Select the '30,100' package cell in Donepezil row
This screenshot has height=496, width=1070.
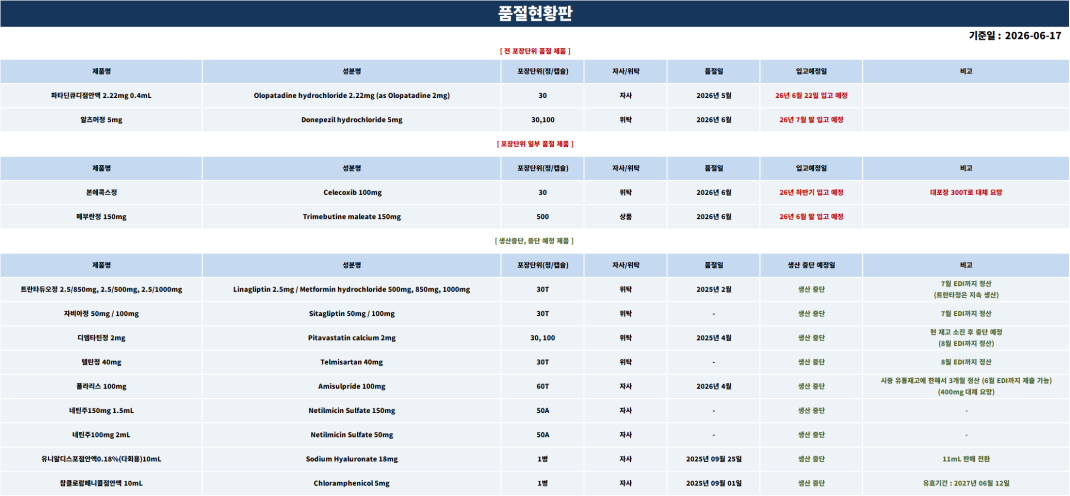click(543, 119)
